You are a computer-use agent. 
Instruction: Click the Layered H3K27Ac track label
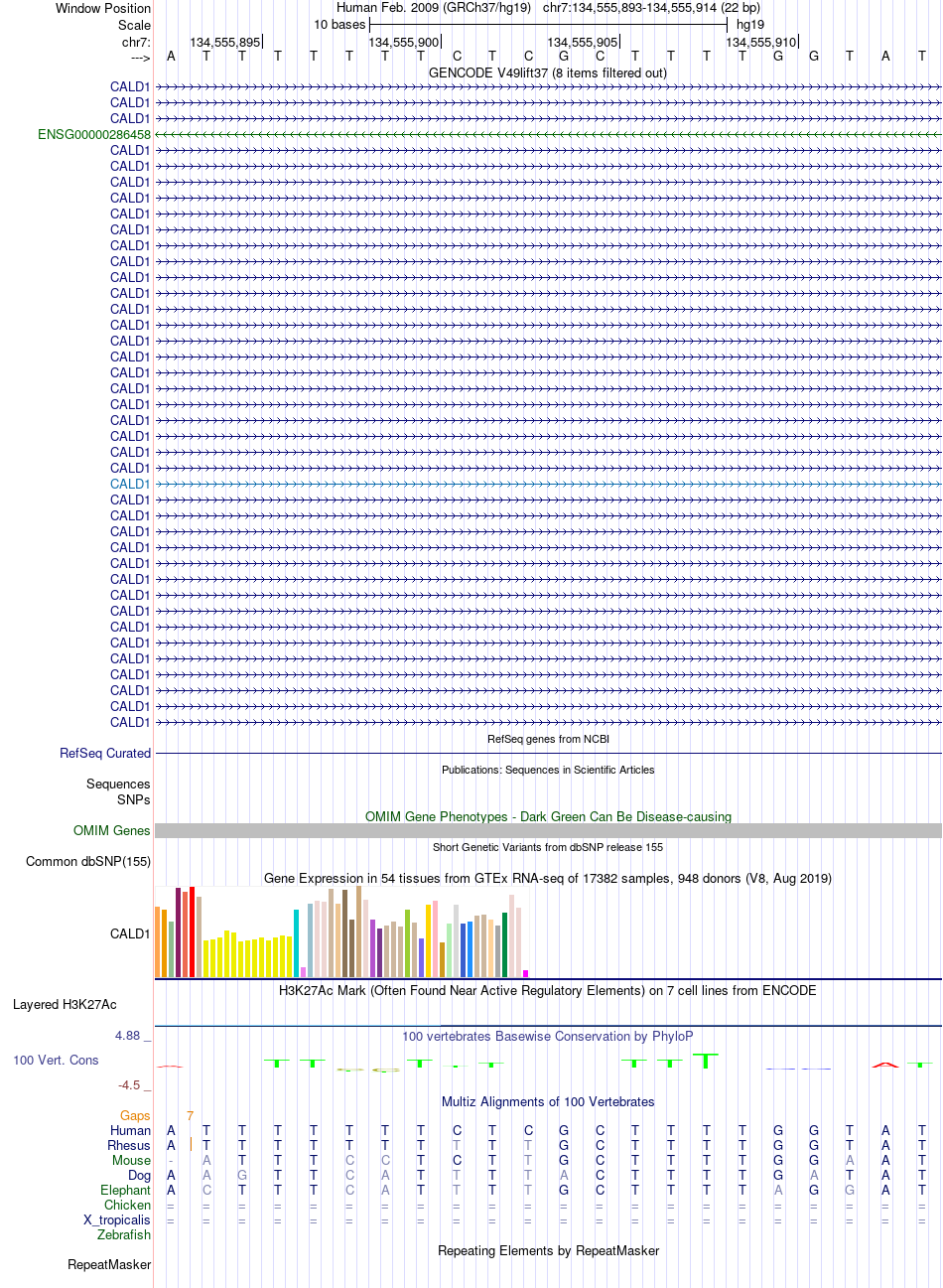(x=65, y=1004)
